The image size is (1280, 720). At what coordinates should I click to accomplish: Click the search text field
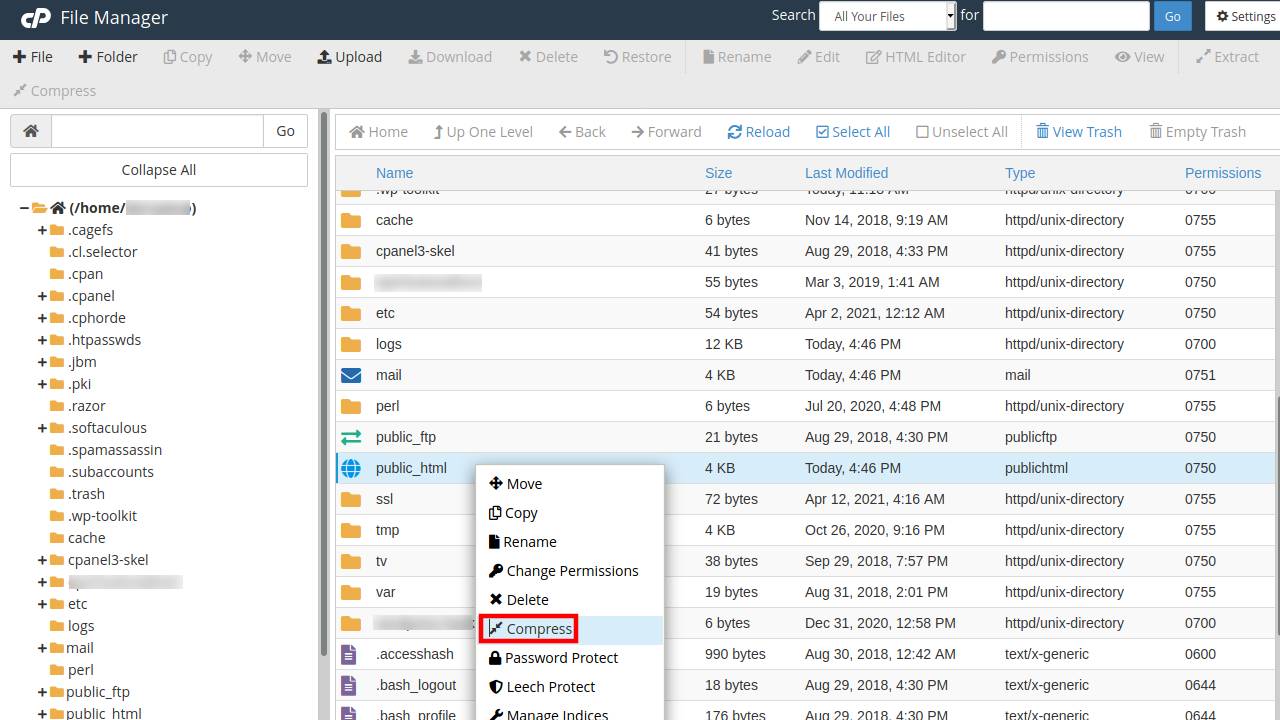pyautogui.click(x=1066, y=16)
